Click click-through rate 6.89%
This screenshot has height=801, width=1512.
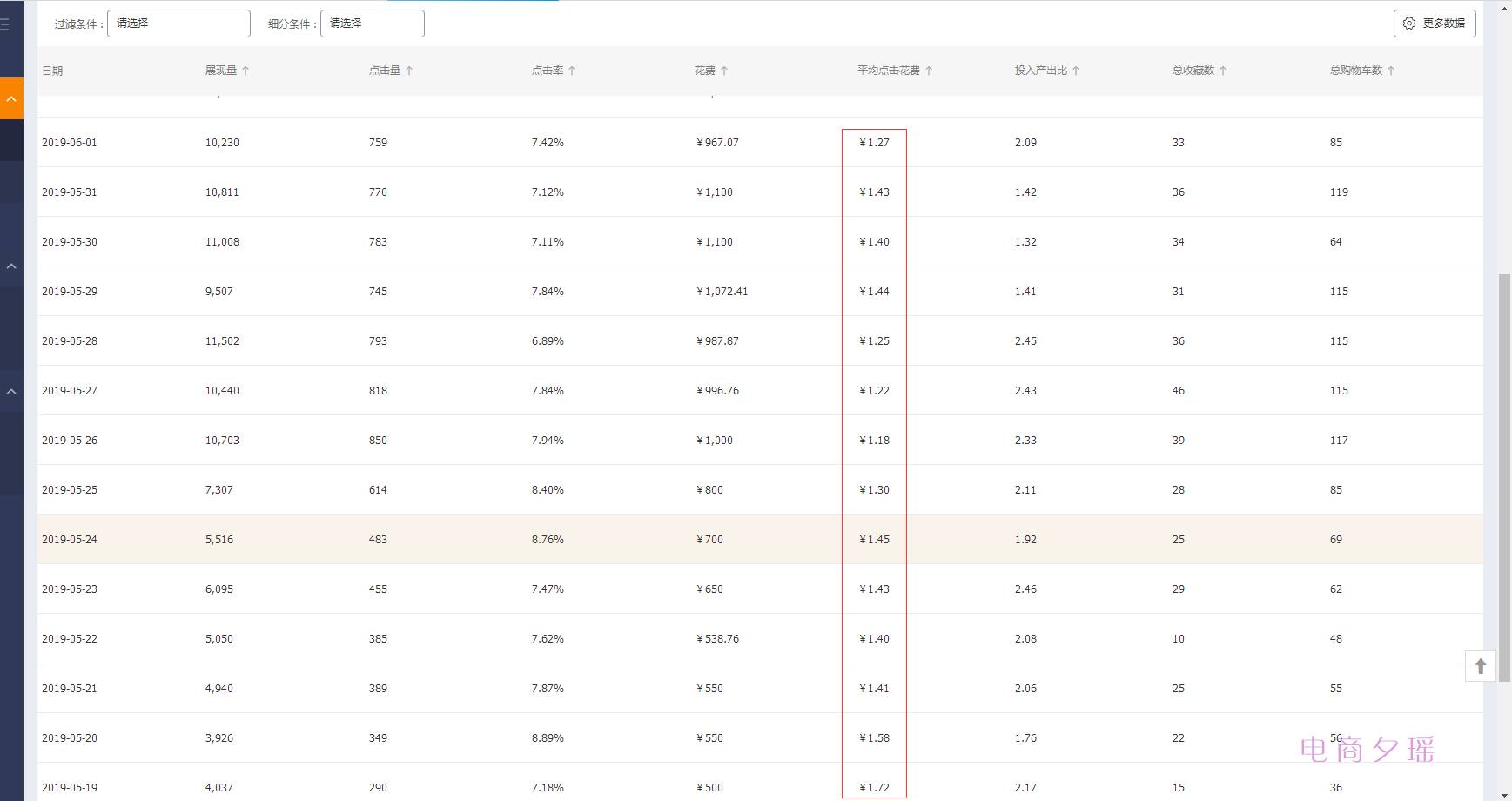click(548, 341)
